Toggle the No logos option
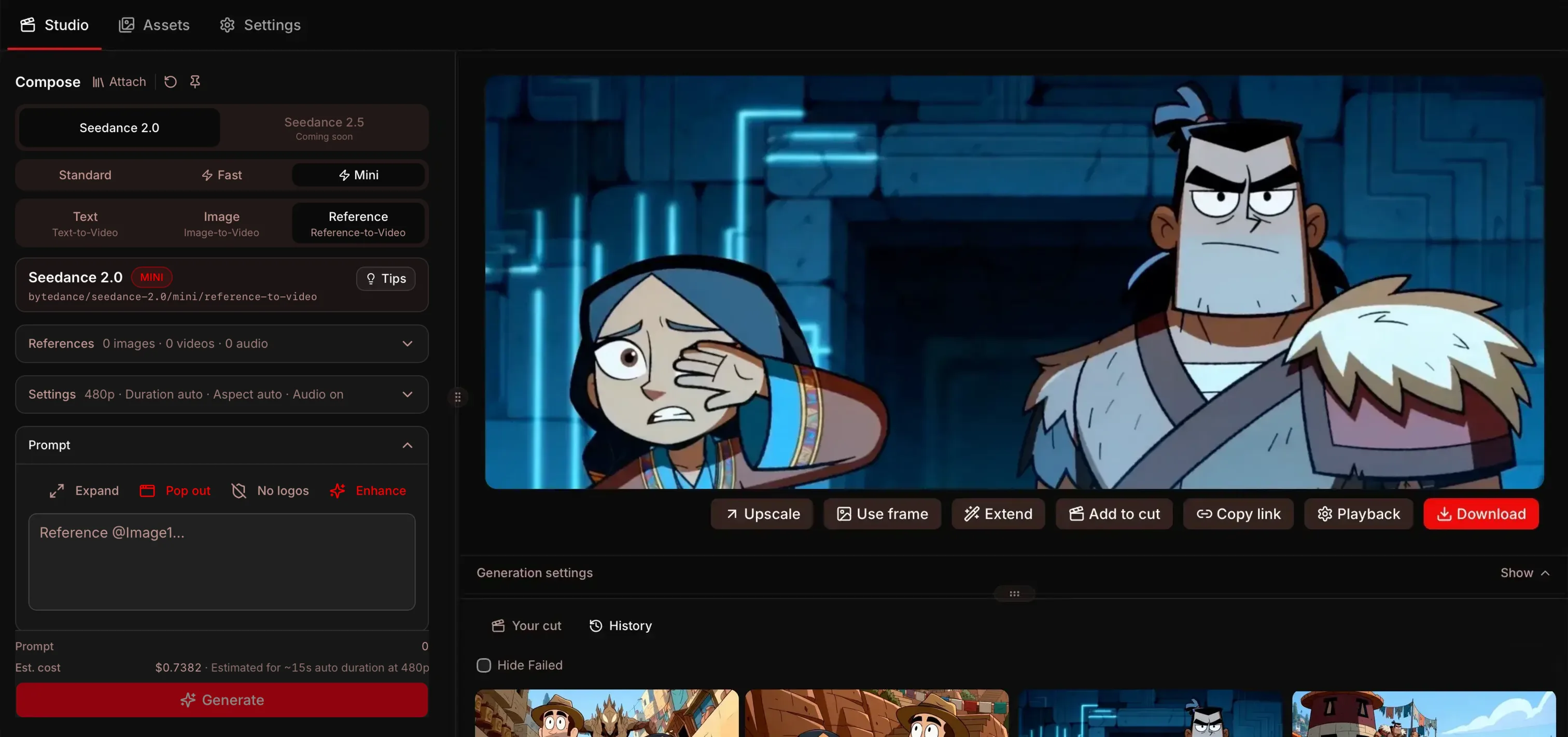This screenshot has width=1568, height=737. 270,490
